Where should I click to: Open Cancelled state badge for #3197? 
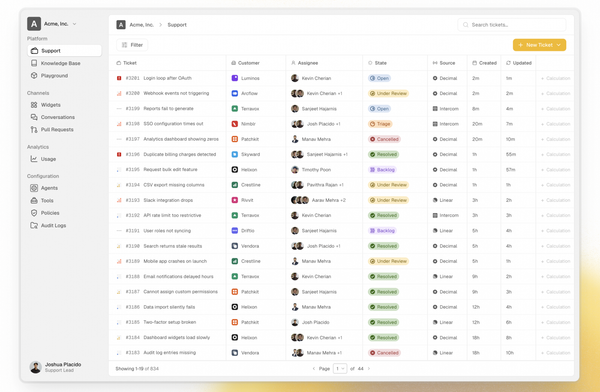385,139
